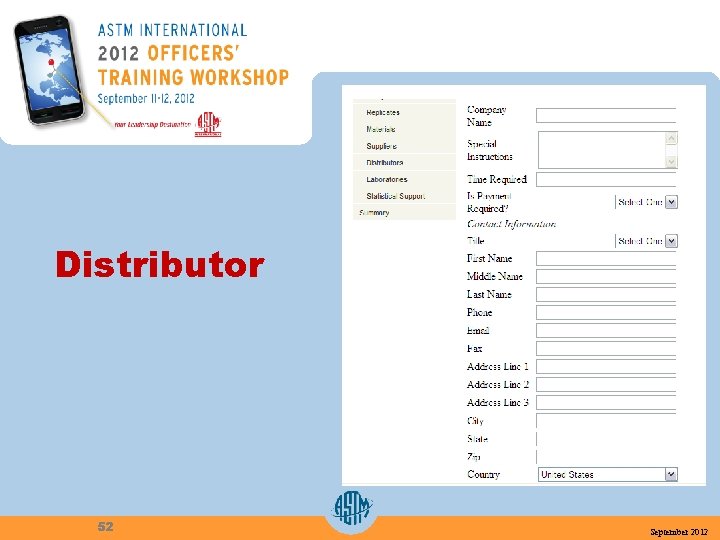
Task: Click the Contact Information section heading
Action: (511, 224)
